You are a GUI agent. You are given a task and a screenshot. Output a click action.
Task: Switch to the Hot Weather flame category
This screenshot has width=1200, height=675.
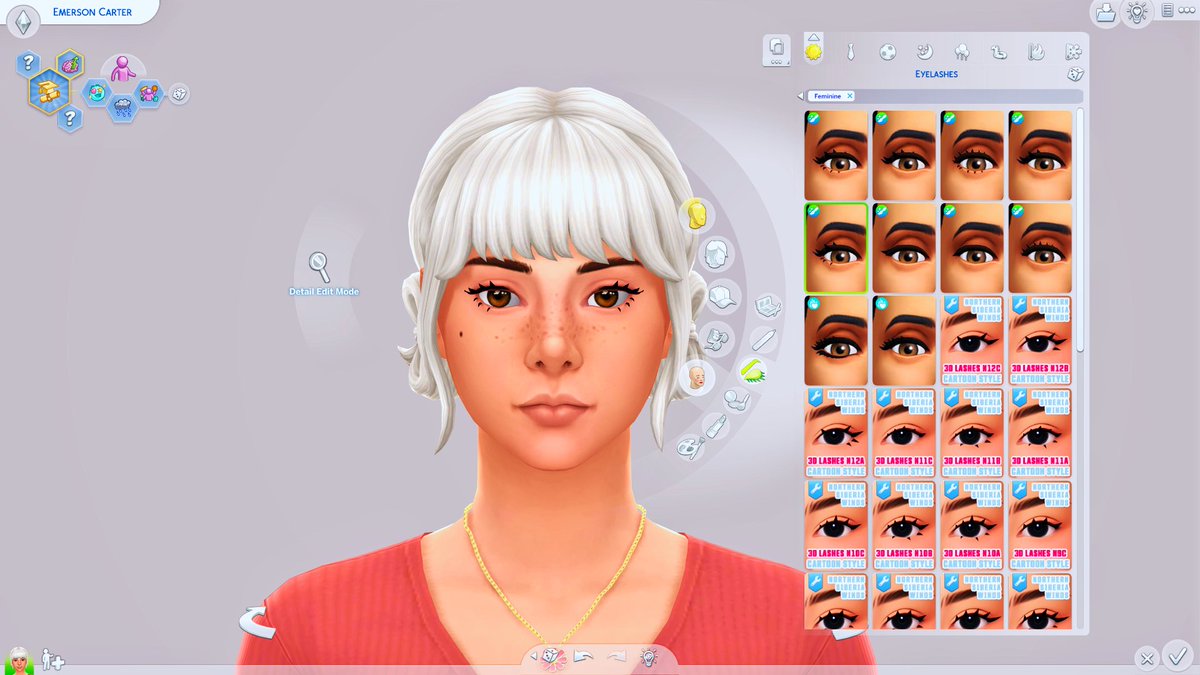coord(1036,52)
